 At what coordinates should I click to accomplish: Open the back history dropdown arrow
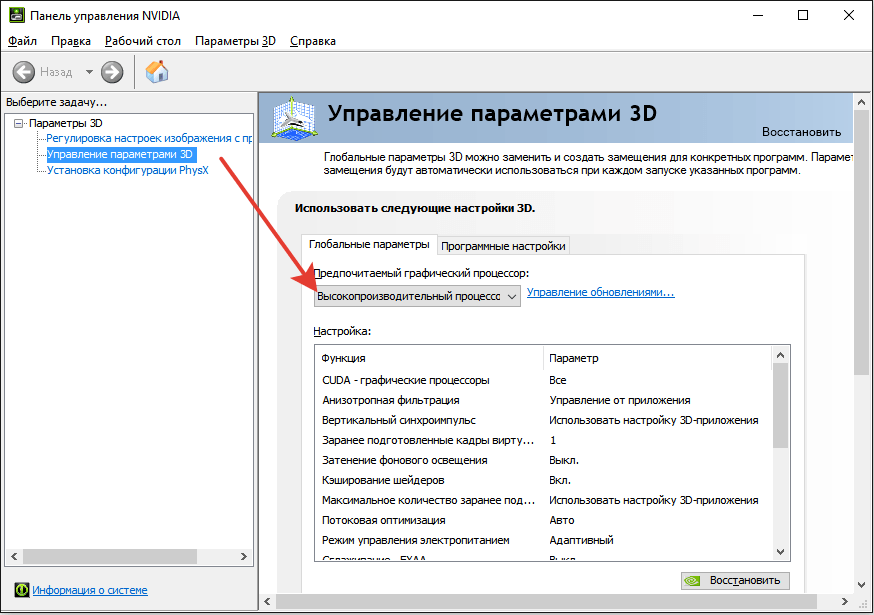point(89,72)
